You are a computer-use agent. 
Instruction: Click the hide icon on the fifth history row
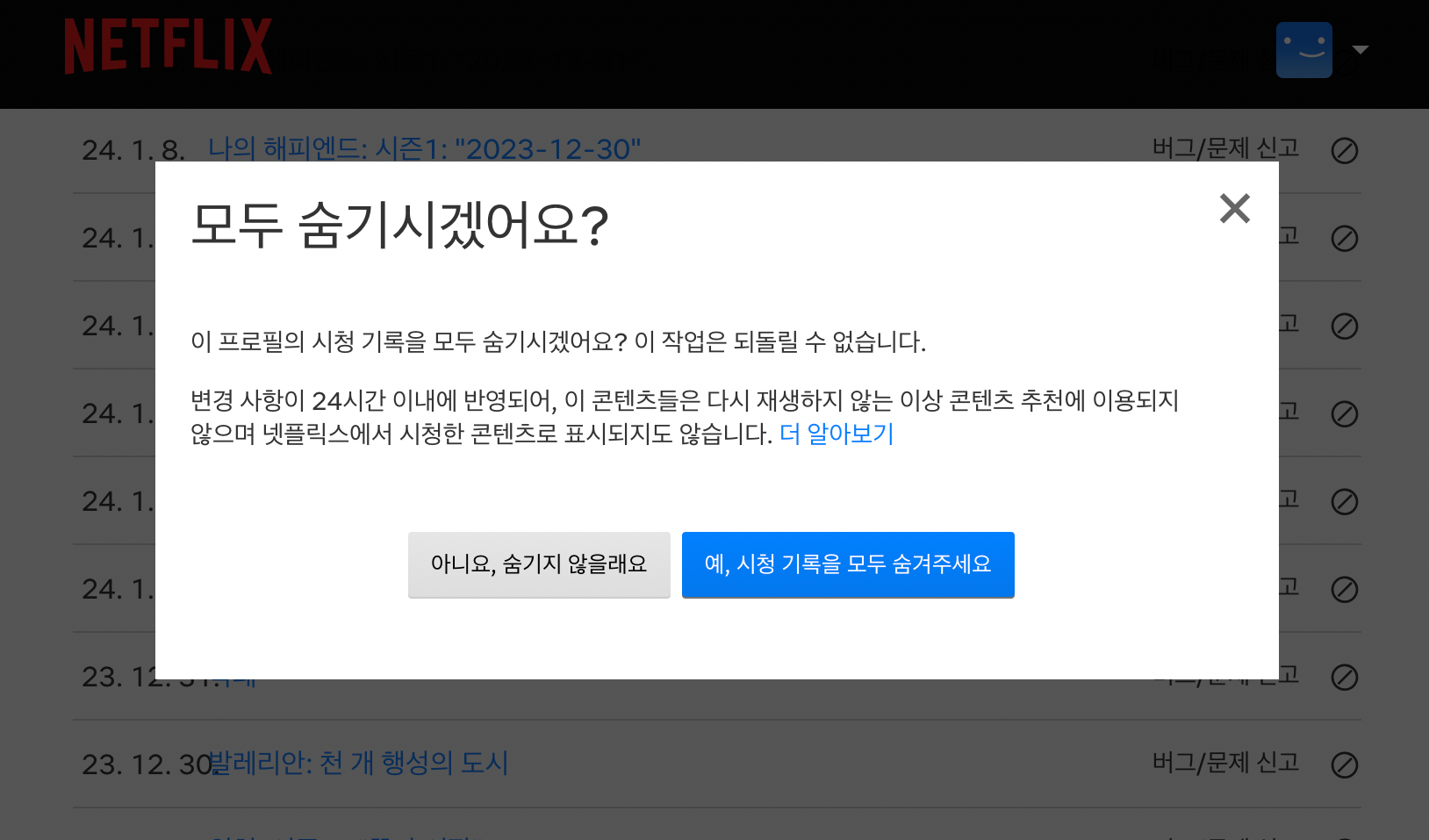tap(1346, 502)
